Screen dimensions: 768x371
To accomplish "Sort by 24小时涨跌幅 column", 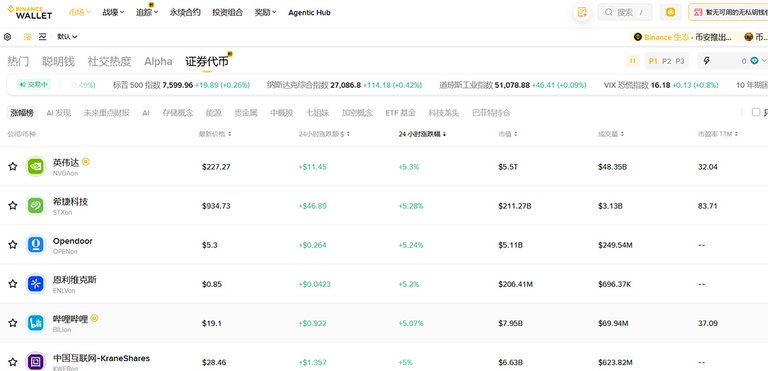I will click(x=422, y=134).
